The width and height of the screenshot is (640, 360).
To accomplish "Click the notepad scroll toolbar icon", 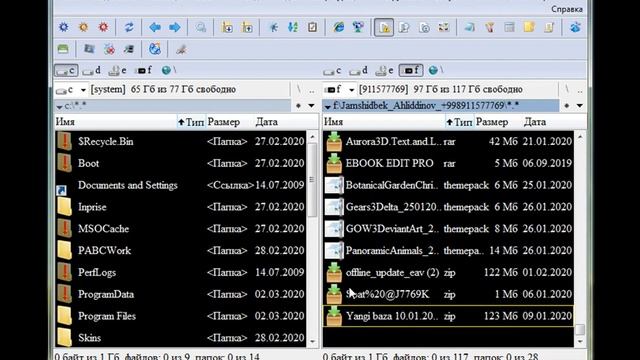I will [549, 27].
